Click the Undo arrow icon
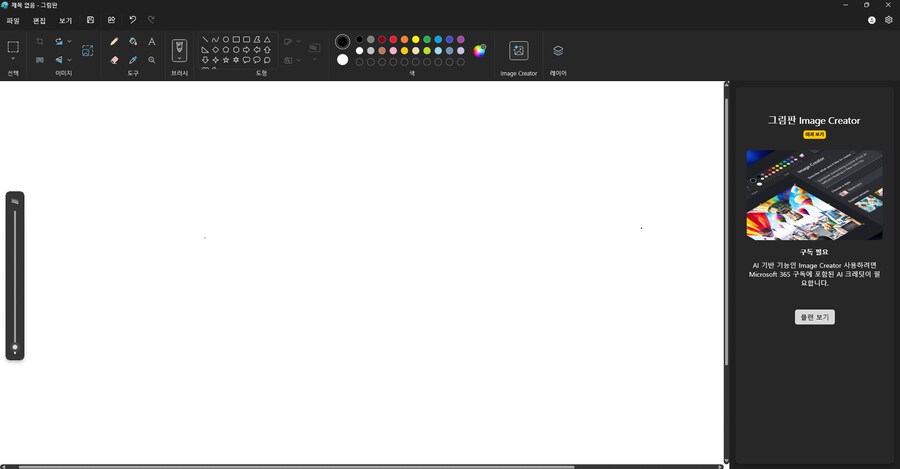 point(132,20)
